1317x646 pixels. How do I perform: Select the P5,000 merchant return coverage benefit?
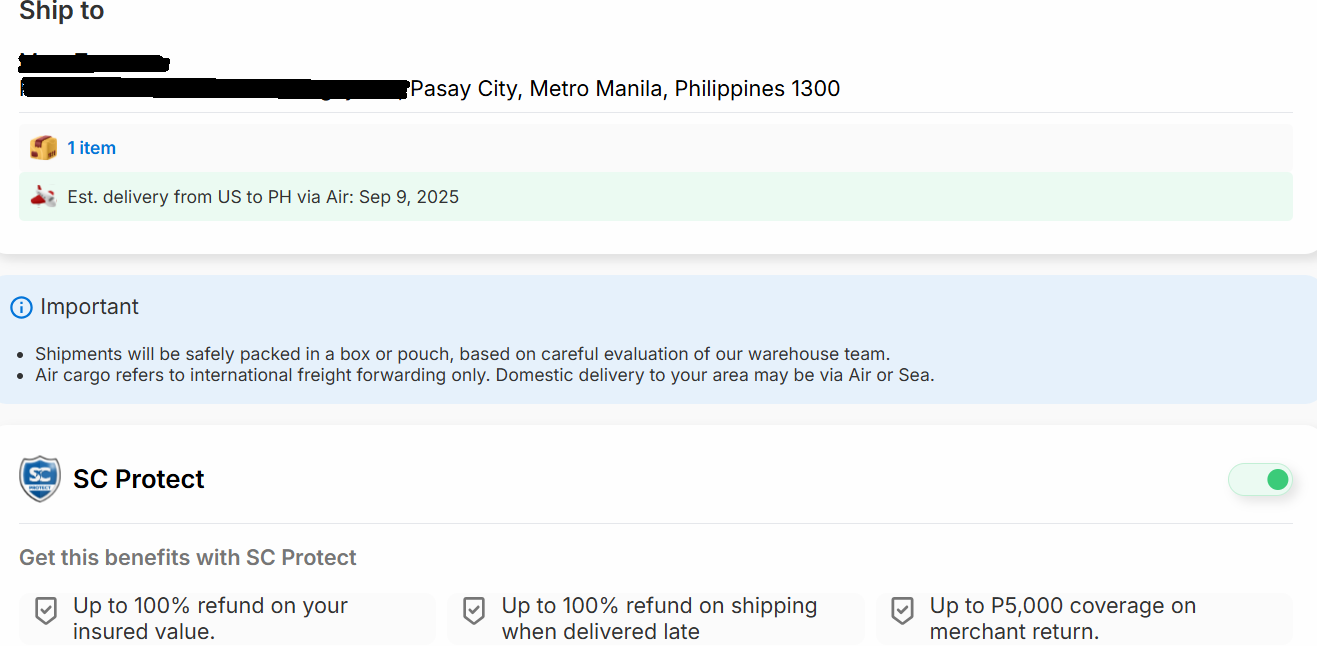tap(1062, 618)
